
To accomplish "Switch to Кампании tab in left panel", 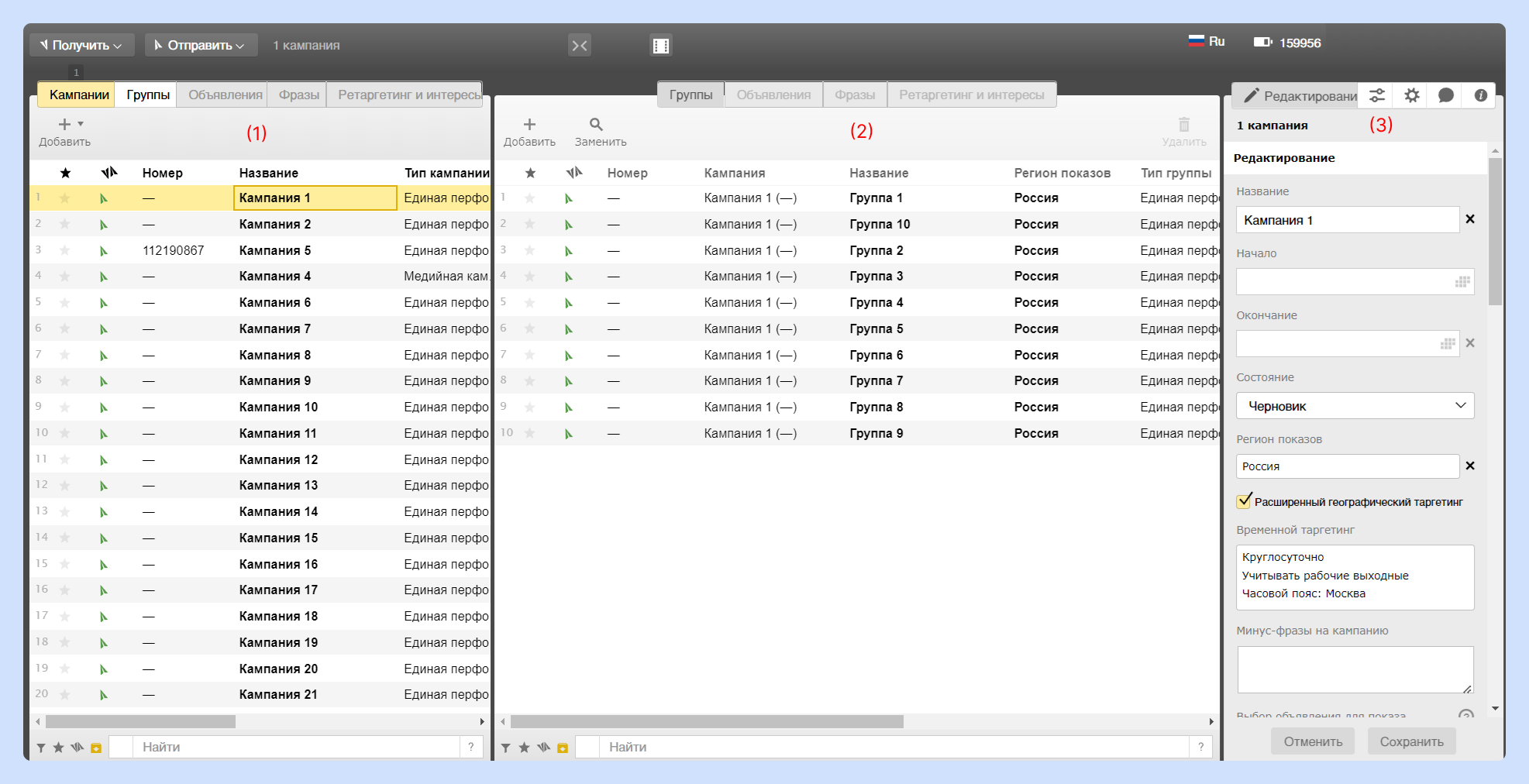I will coord(77,95).
